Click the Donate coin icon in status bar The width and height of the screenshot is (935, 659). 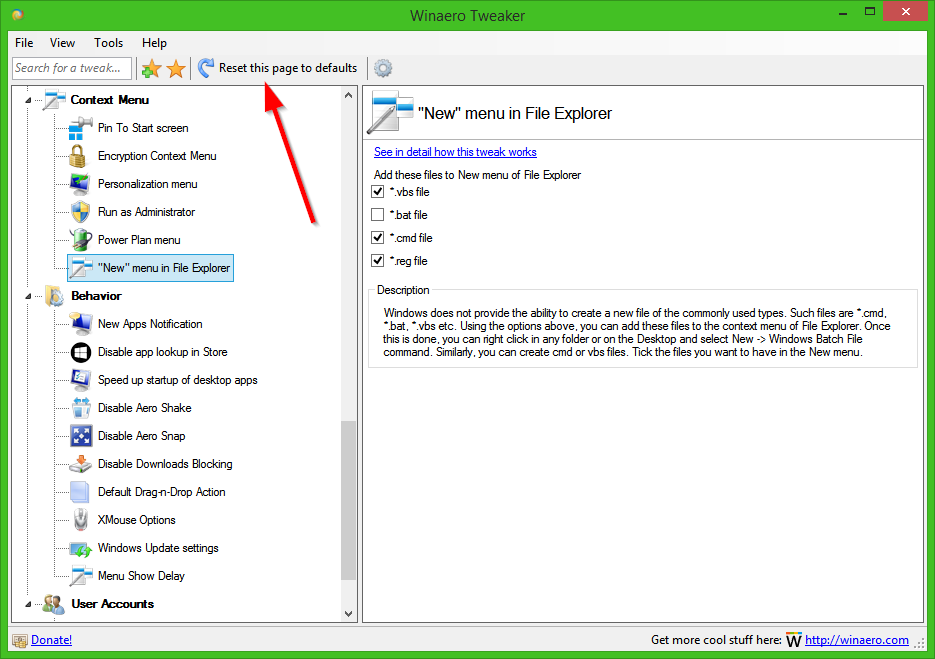coord(20,641)
